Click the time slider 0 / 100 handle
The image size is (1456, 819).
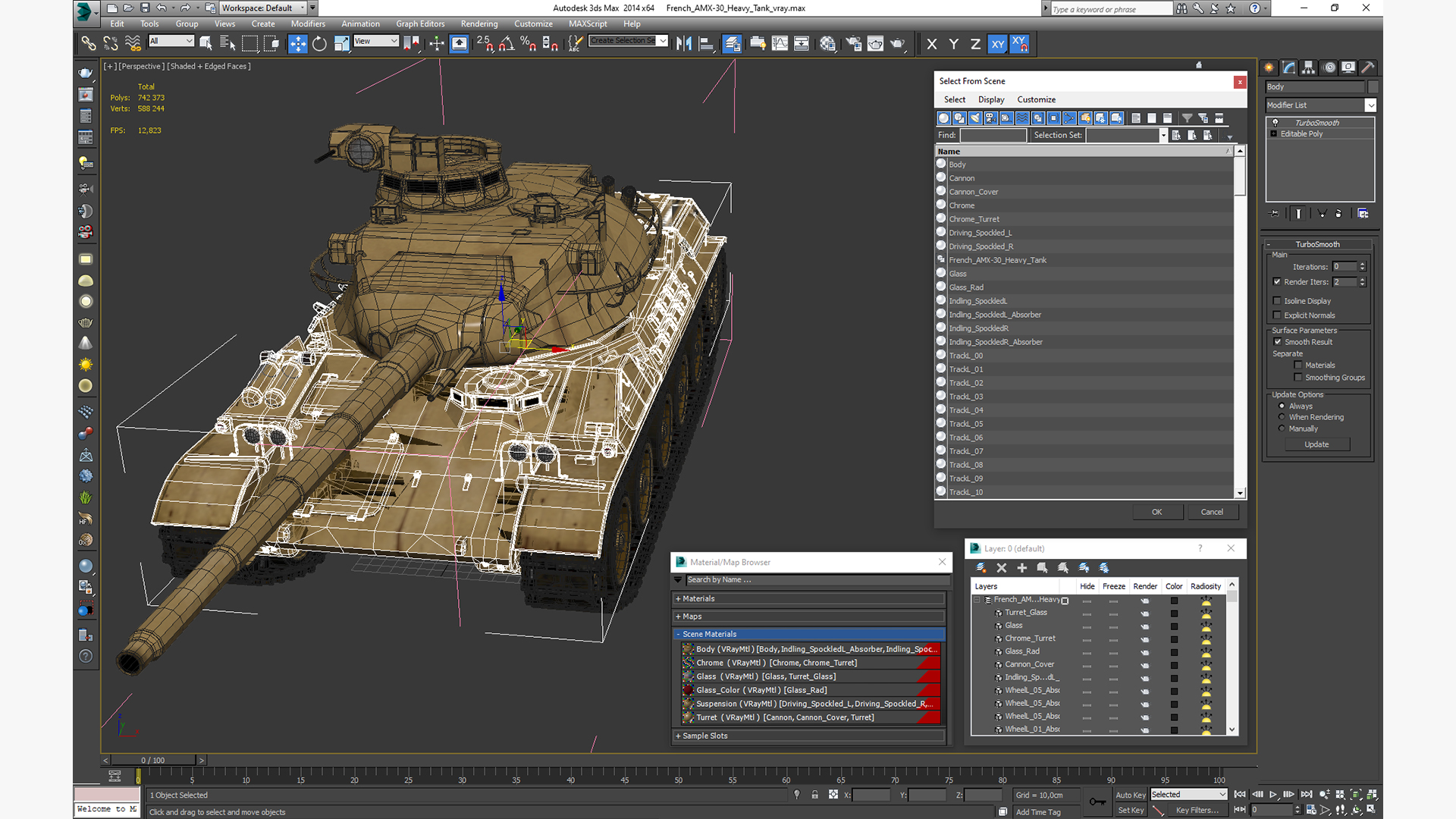[x=152, y=761]
